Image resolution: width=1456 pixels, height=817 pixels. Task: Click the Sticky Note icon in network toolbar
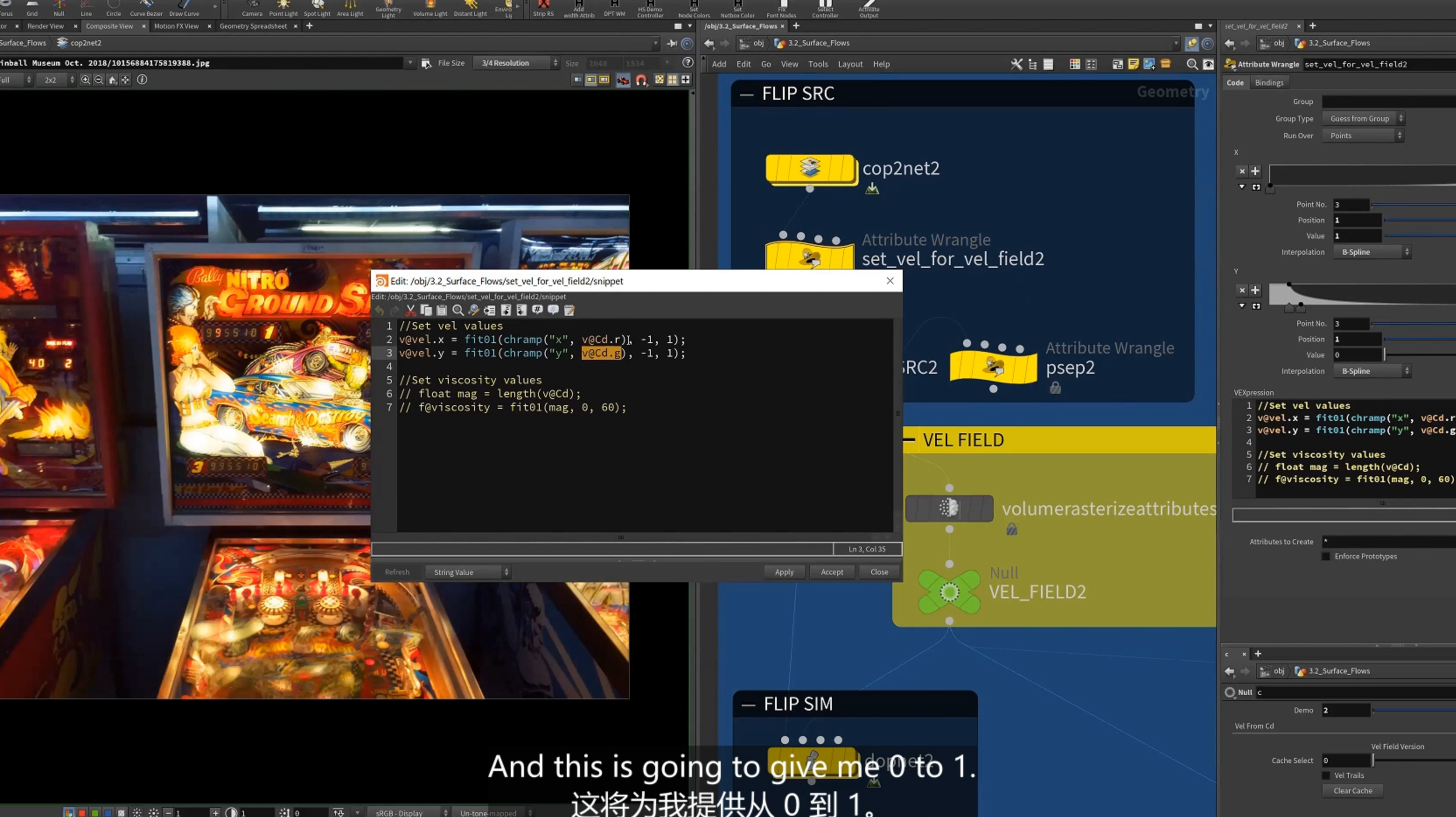[x=1133, y=64]
